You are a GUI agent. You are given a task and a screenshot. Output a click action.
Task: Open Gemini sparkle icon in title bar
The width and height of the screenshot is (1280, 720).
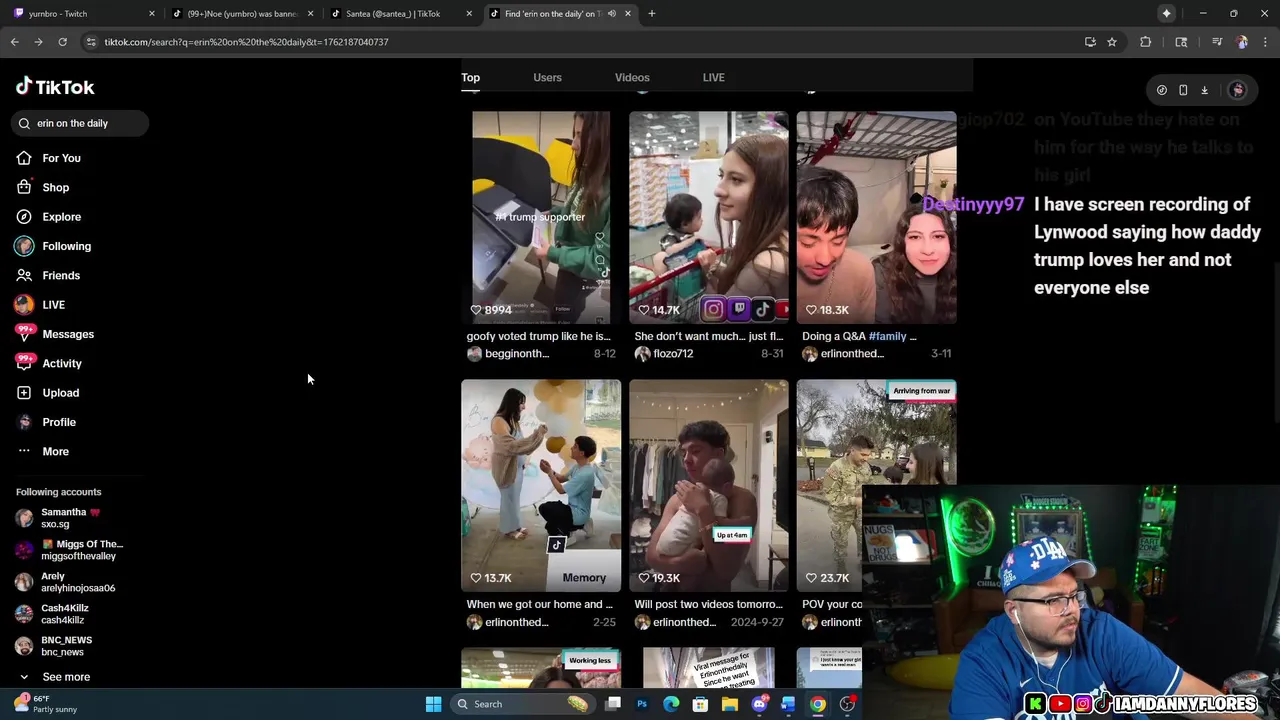coord(1167,13)
